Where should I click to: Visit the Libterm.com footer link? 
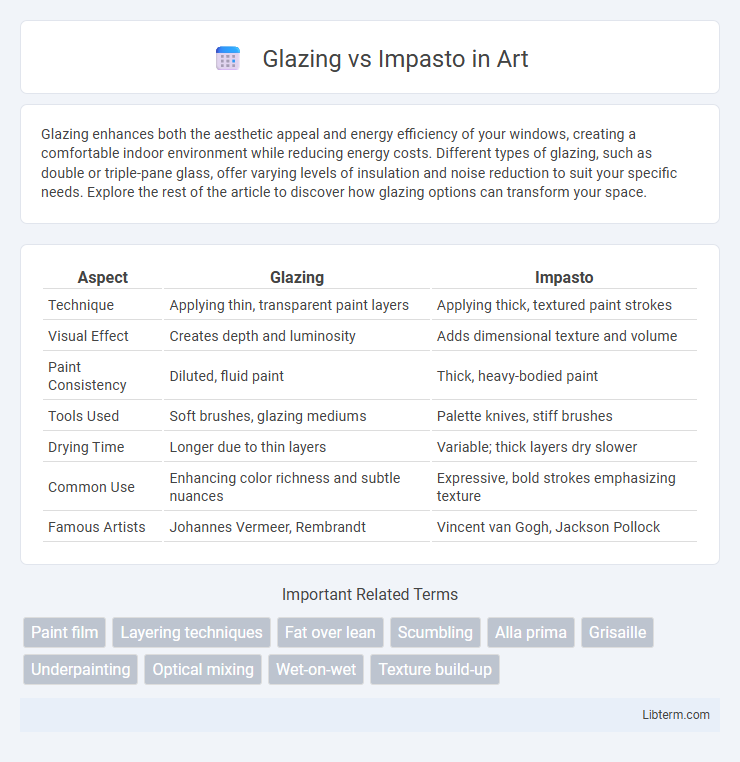[x=676, y=714]
